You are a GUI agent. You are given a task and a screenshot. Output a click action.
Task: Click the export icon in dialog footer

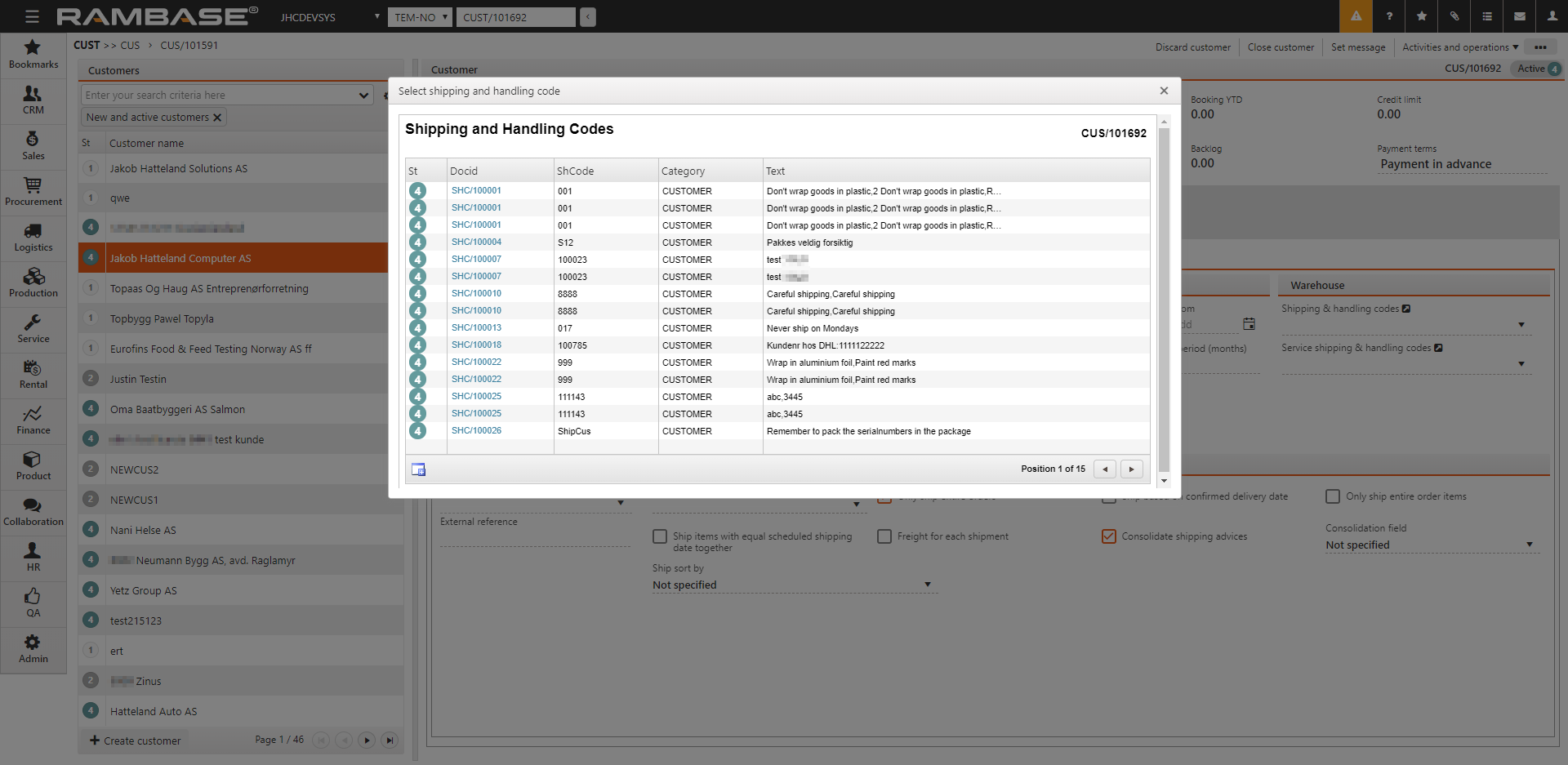(418, 469)
